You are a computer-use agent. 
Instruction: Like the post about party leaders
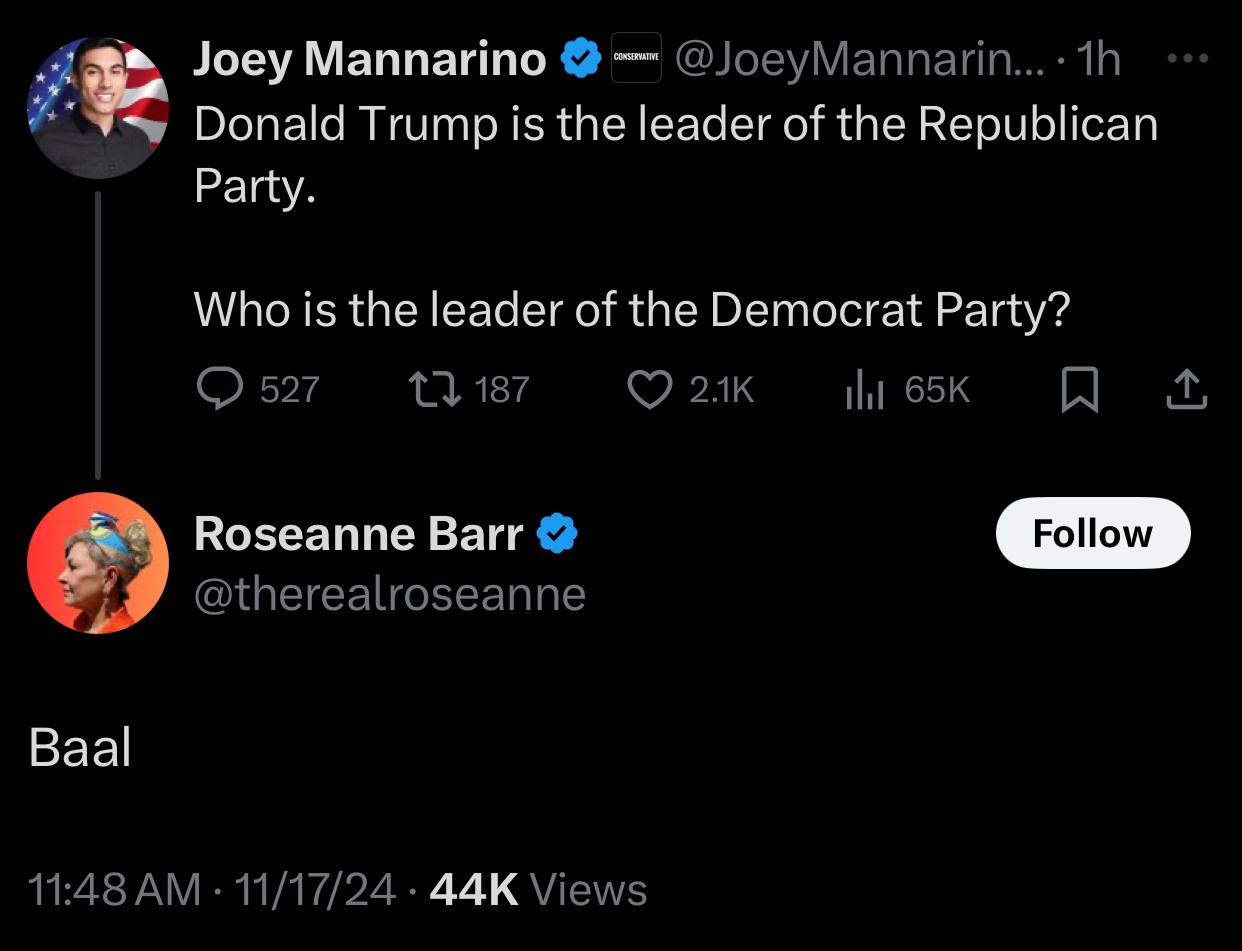tap(649, 390)
